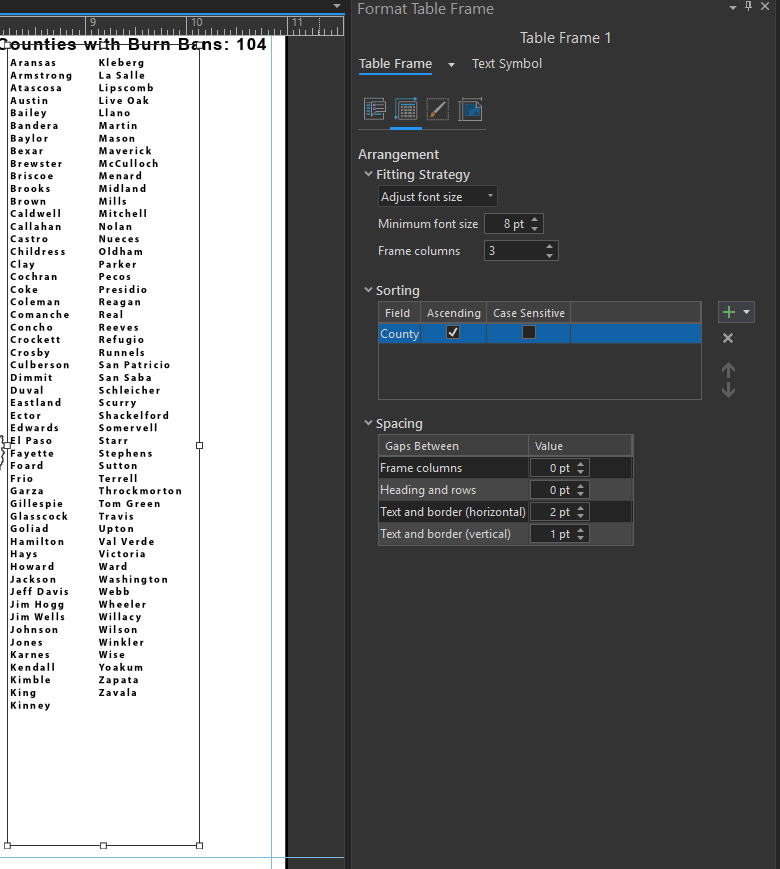Collapse the Fitting Strategy section

[x=368, y=174]
